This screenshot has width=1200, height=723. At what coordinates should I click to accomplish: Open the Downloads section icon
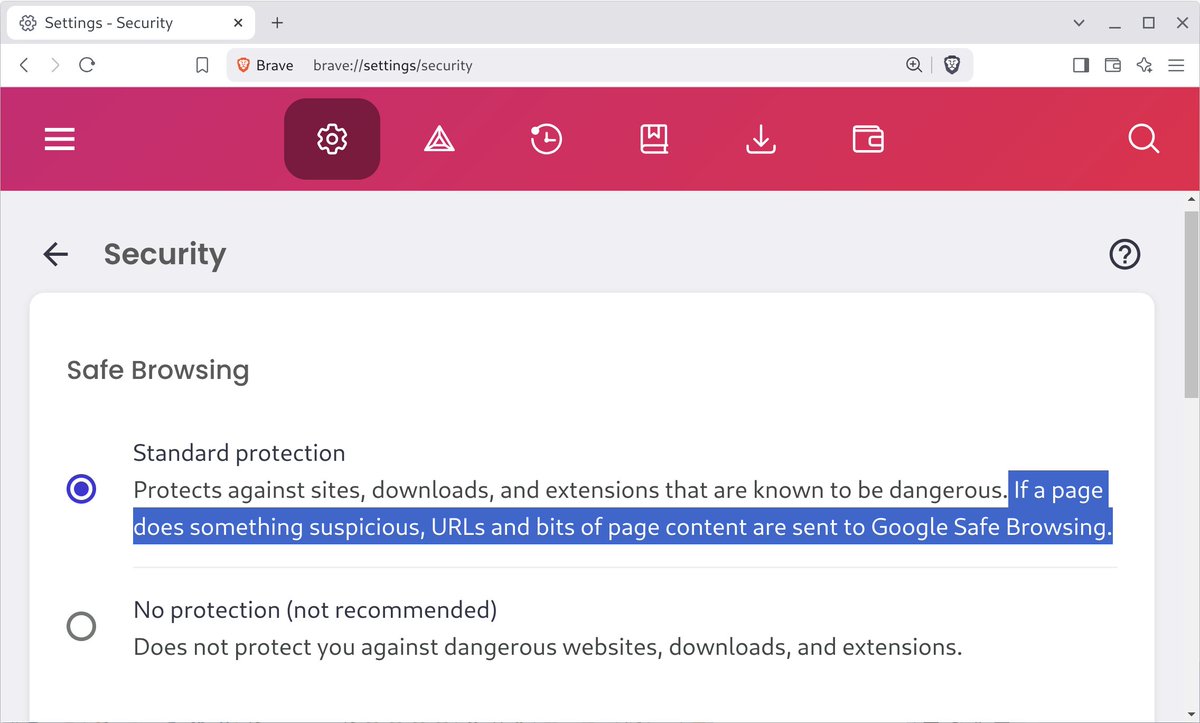pyautogui.click(x=761, y=139)
